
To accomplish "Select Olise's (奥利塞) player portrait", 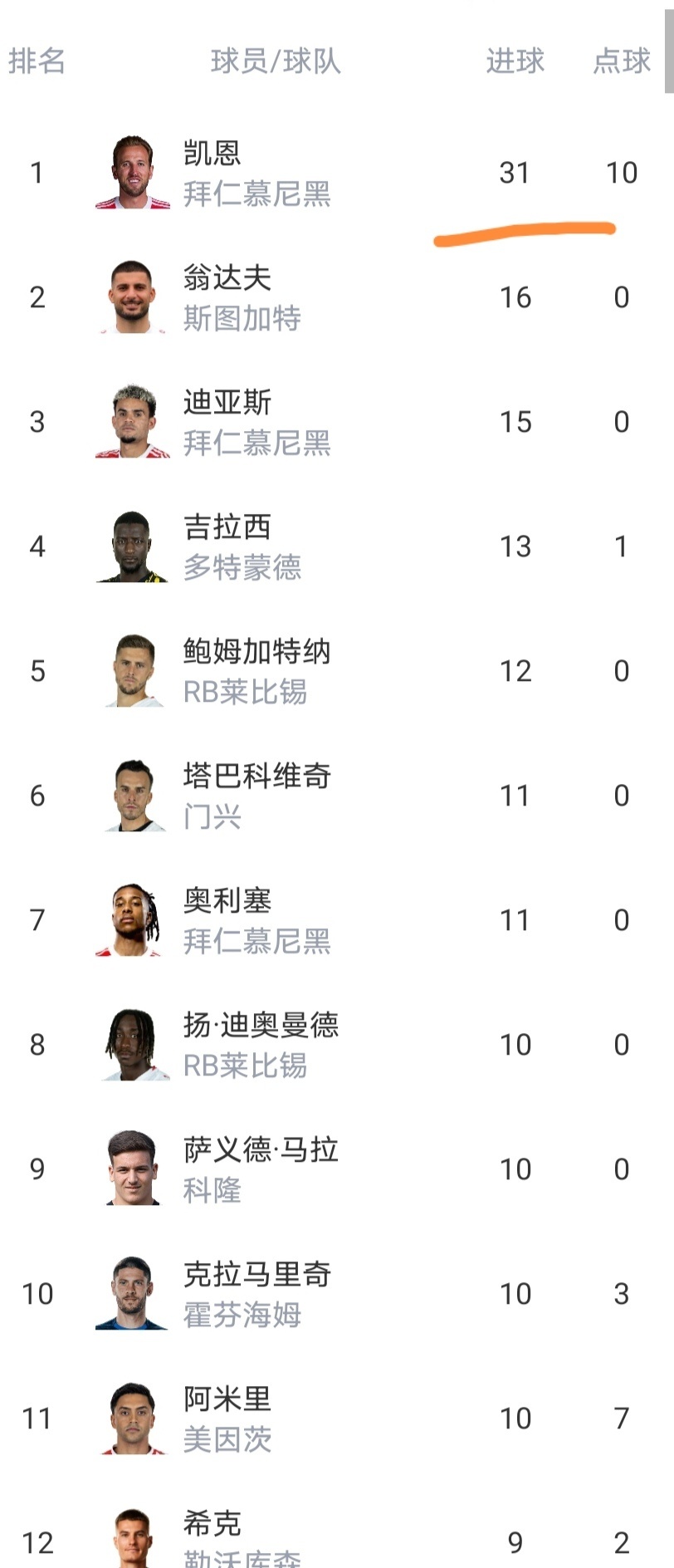I will [133, 919].
